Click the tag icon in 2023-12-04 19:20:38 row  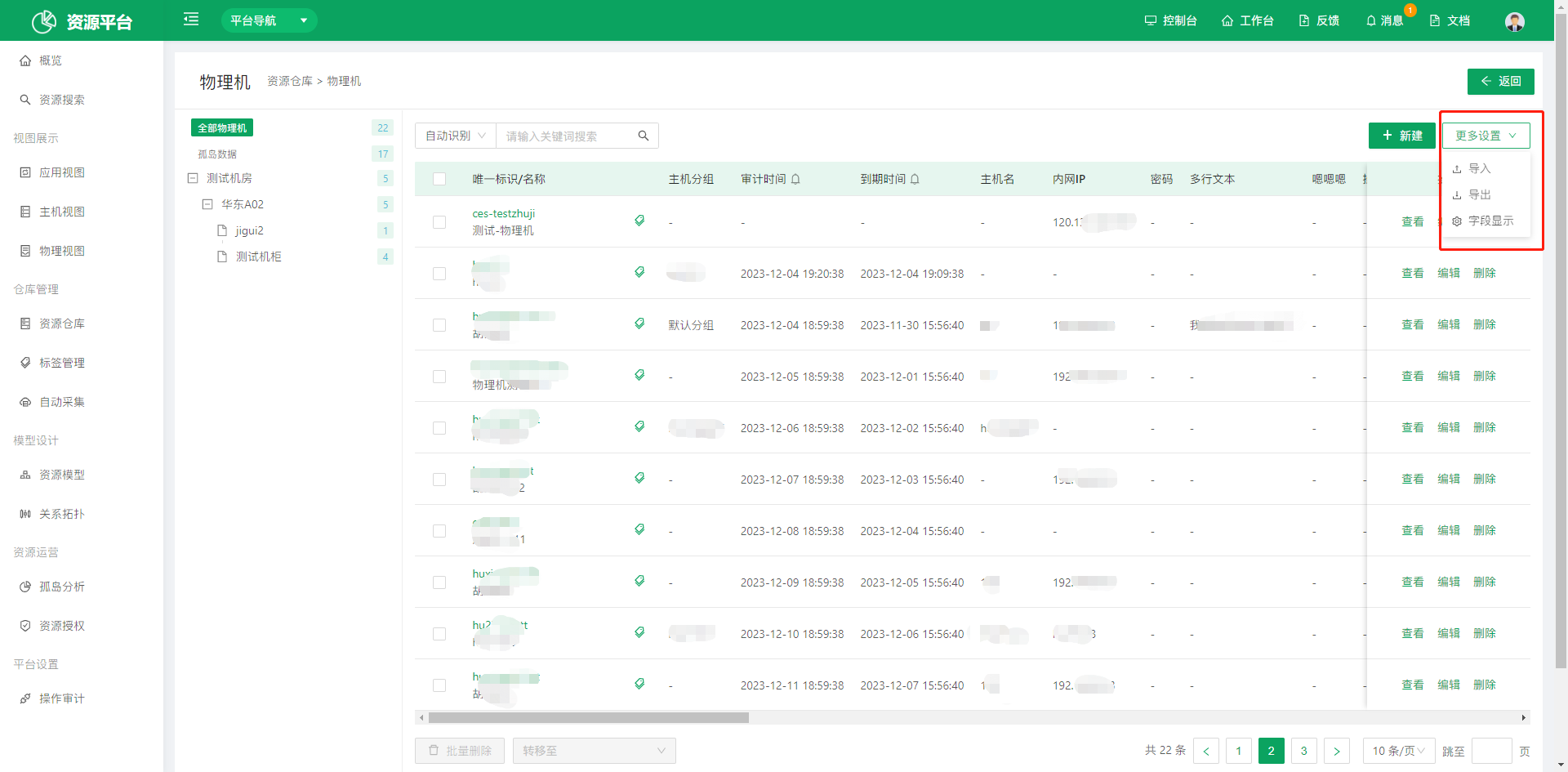click(639, 272)
